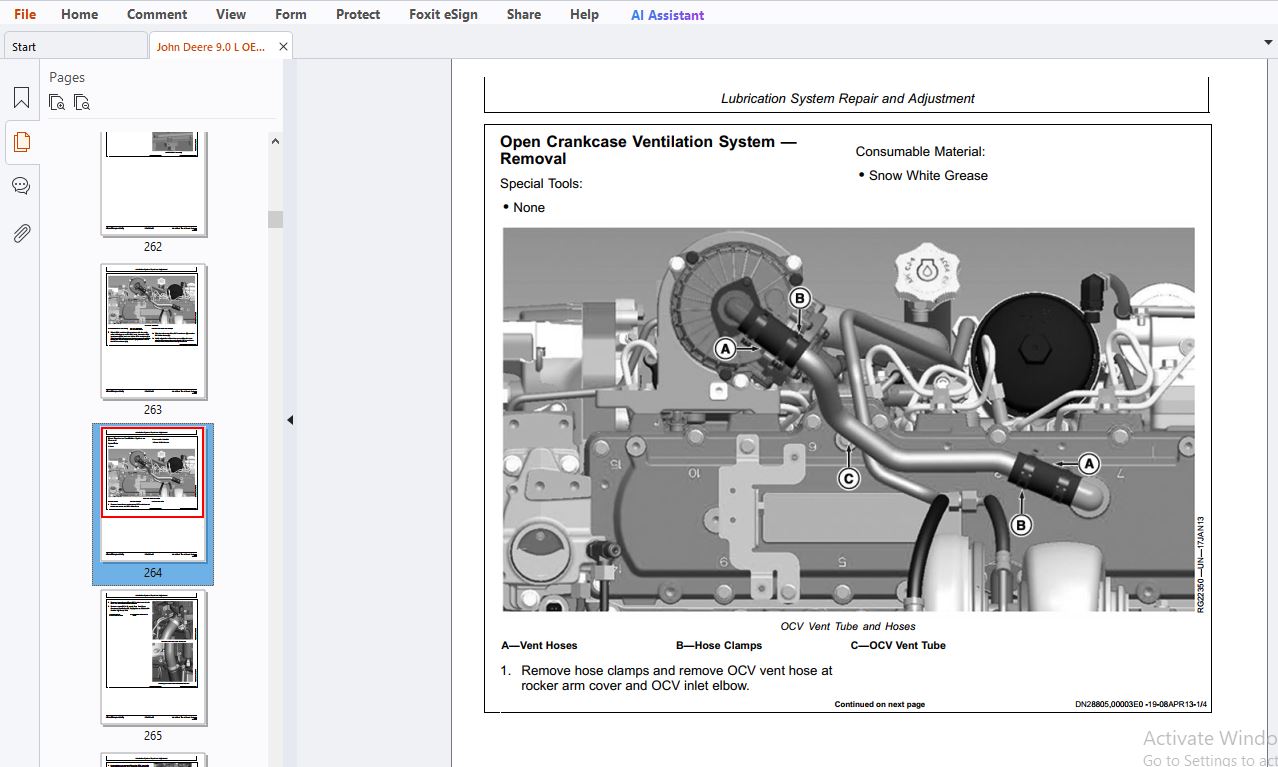This screenshot has width=1278, height=767.
Task: Select page 262 thumbnail
Action: tap(154, 183)
